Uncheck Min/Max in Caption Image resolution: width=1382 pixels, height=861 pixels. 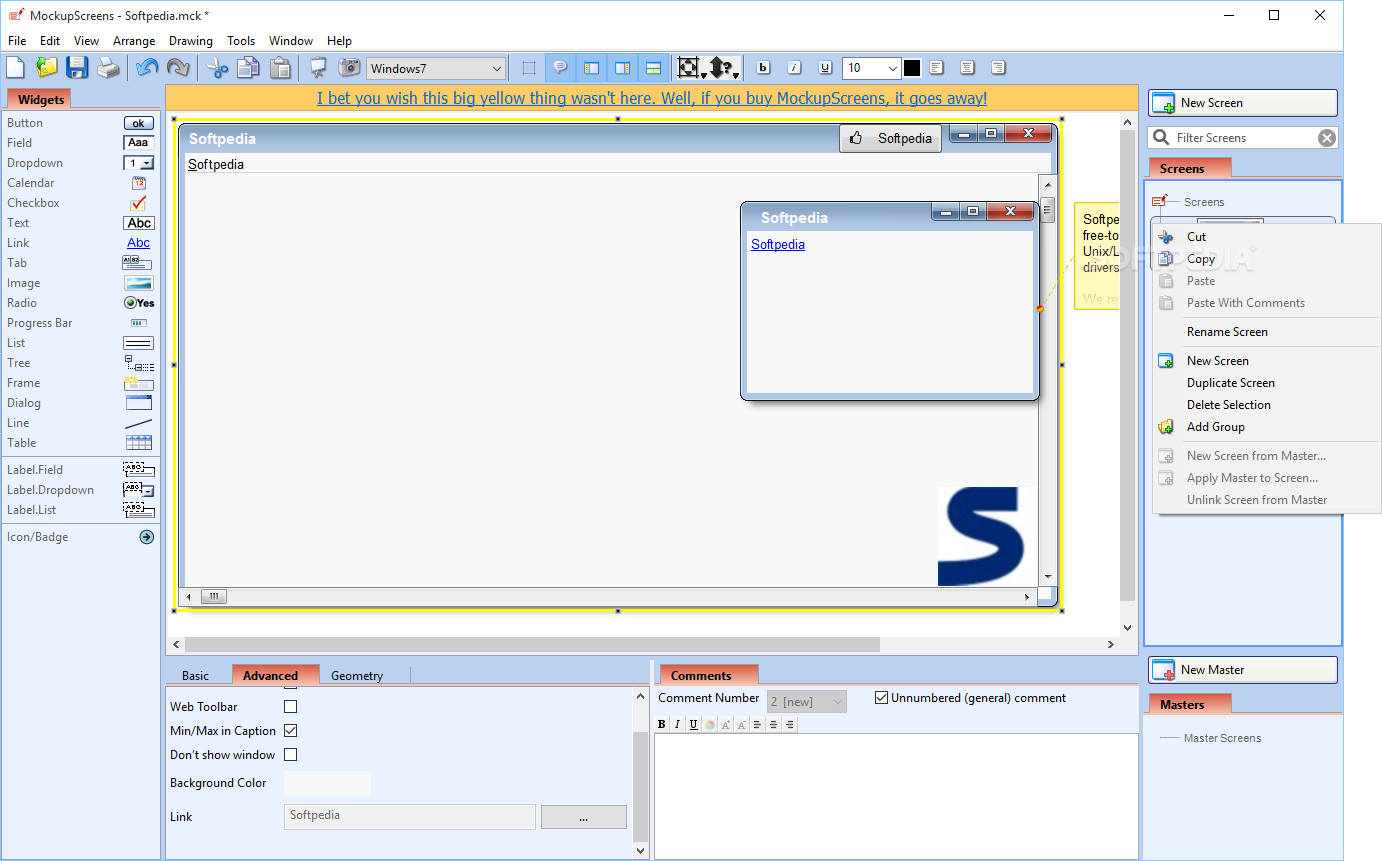tap(291, 731)
